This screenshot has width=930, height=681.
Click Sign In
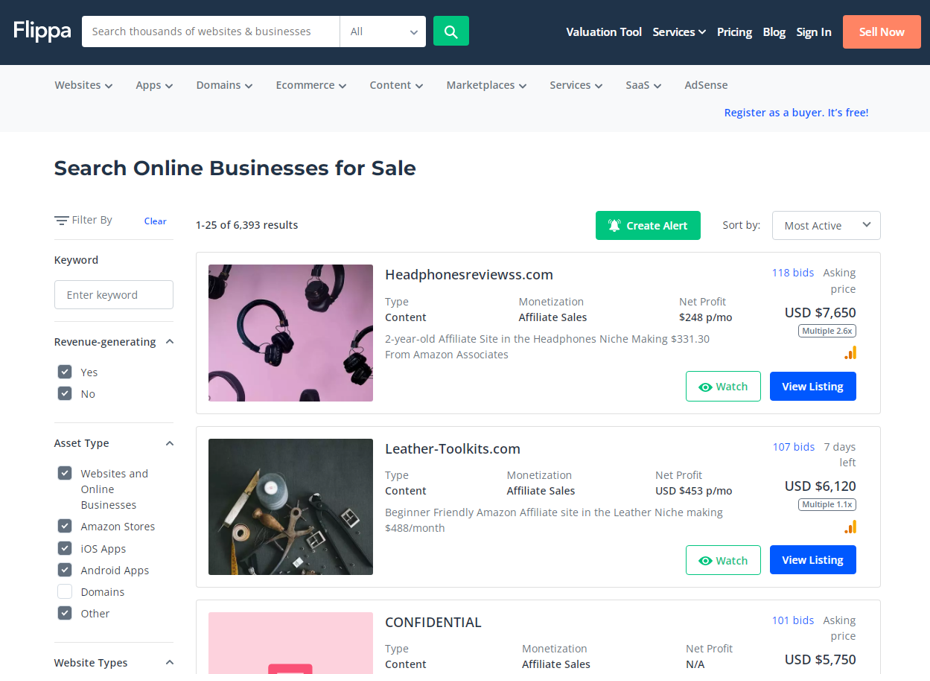814,32
